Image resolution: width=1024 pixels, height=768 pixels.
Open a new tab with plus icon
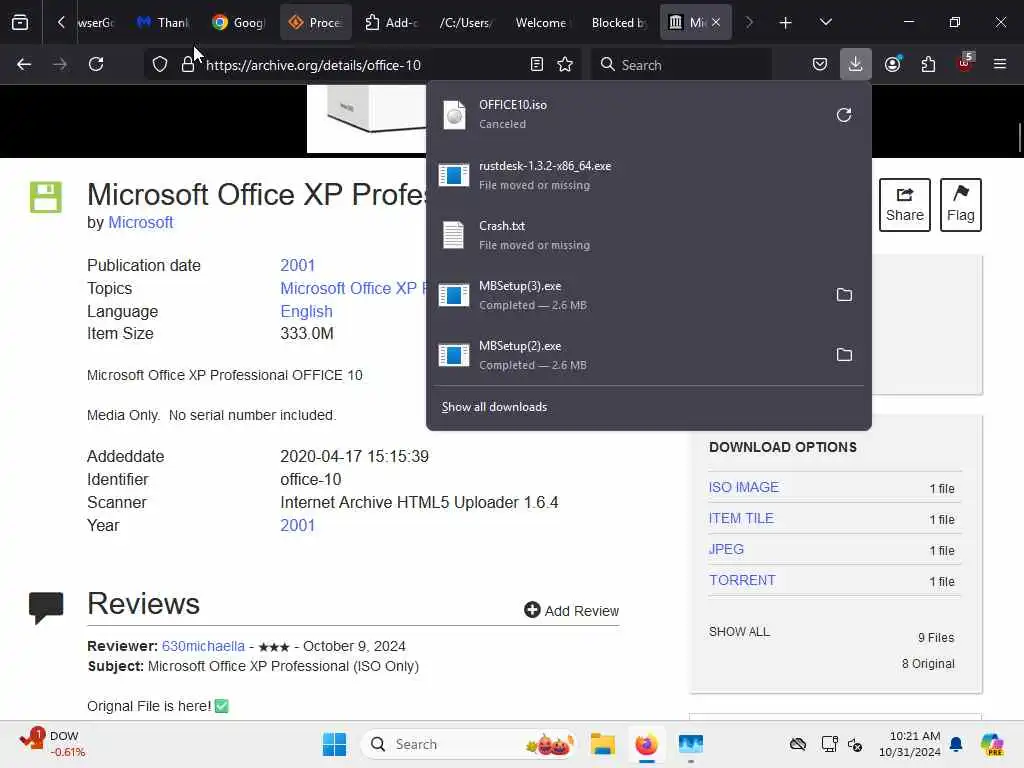(786, 23)
